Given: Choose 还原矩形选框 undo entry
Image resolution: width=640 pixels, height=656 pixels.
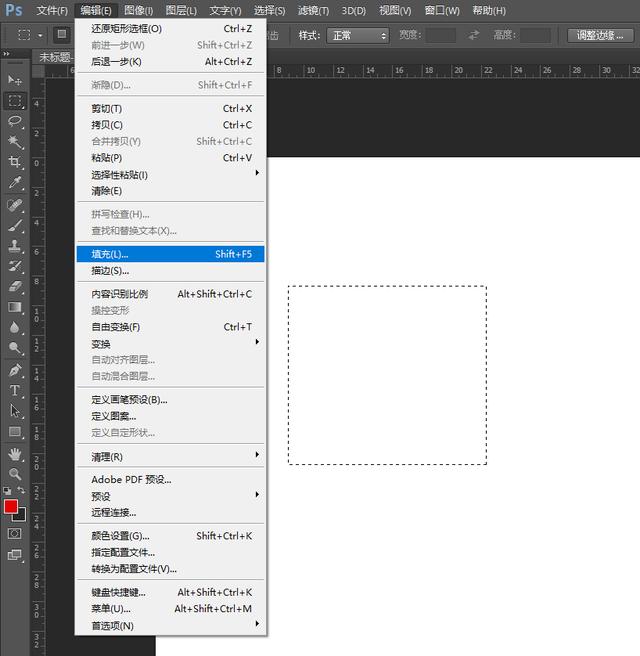Looking at the screenshot, I should pyautogui.click(x=170, y=28).
